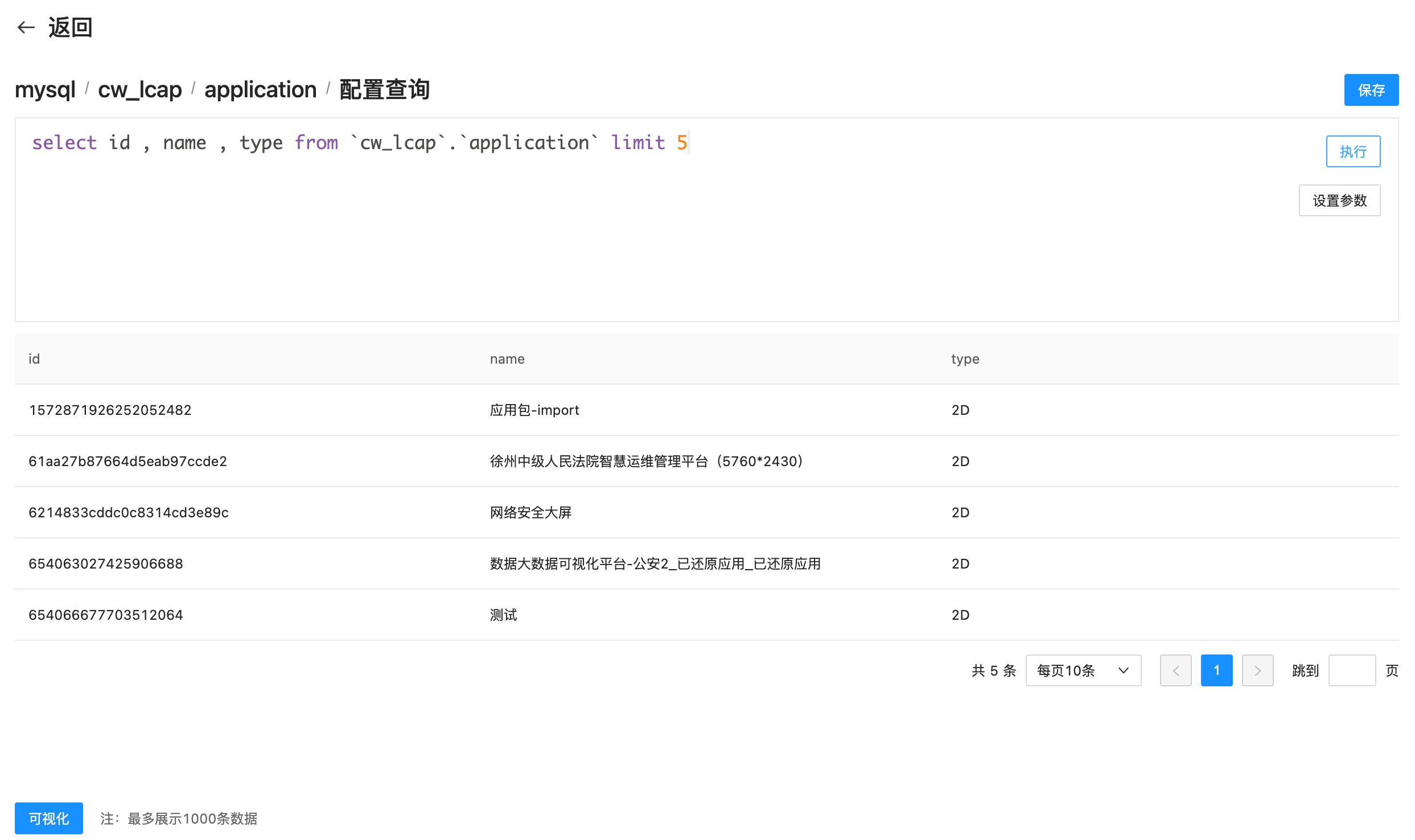Navigate to cw_lcap breadcrumb
The height and width of the screenshot is (840, 1415).
pos(139,90)
